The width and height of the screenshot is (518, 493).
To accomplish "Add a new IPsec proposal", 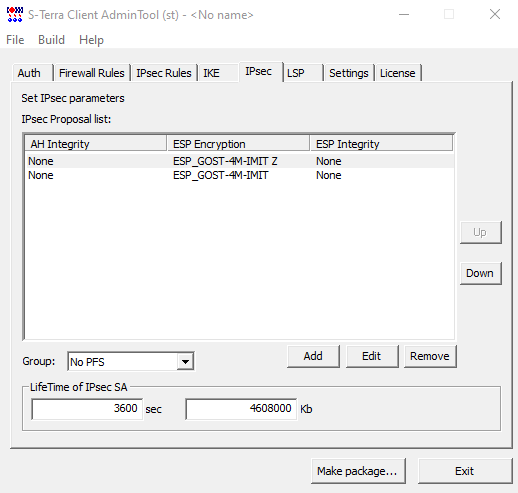I will (x=313, y=356).
